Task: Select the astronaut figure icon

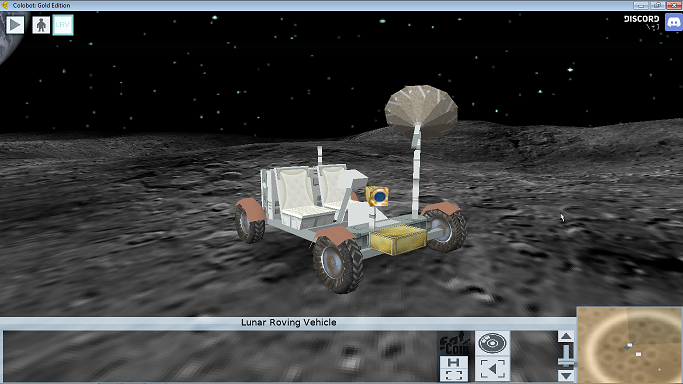Action: click(41, 25)
